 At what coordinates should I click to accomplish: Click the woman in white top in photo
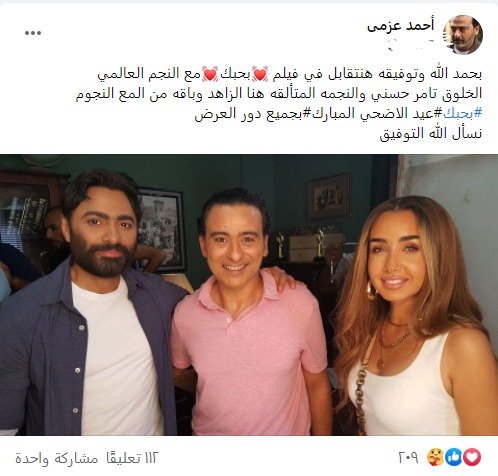(x=410, y=317)
